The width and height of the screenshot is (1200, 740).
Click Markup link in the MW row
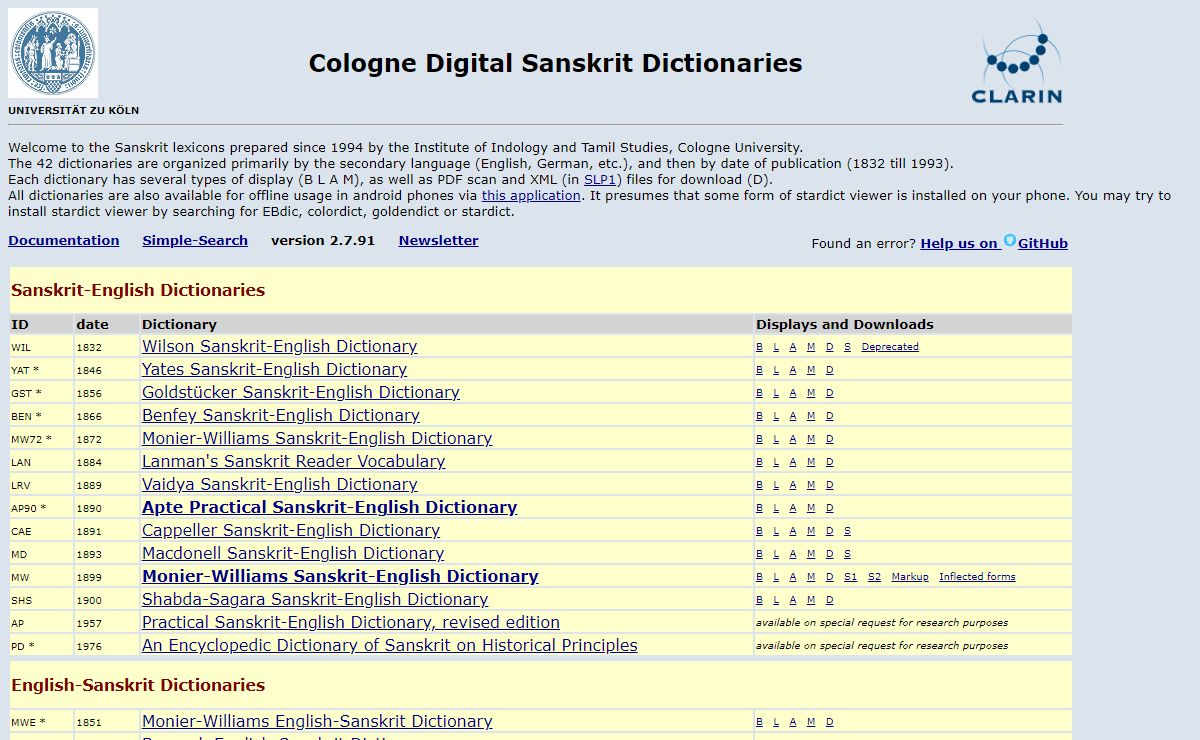(909, 577)
